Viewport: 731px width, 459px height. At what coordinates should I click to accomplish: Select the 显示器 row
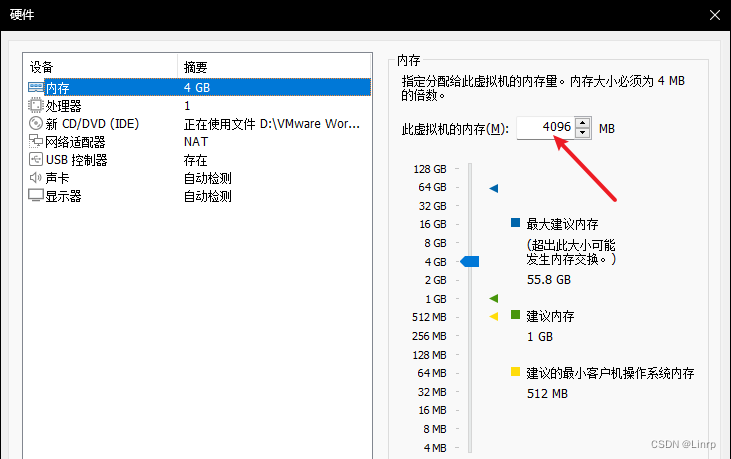click(x=199, y=196)
